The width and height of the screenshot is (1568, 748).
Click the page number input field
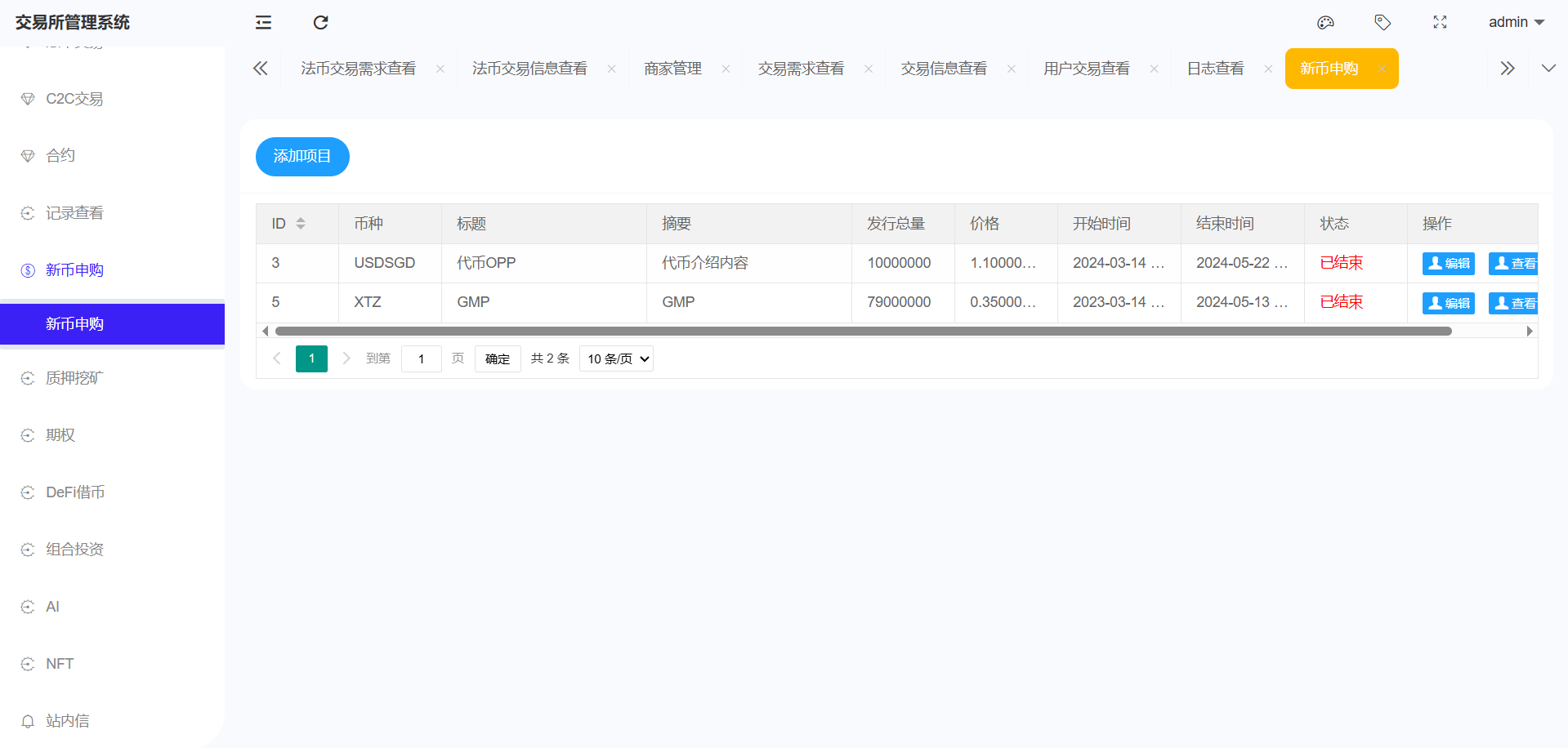[421, 358]
